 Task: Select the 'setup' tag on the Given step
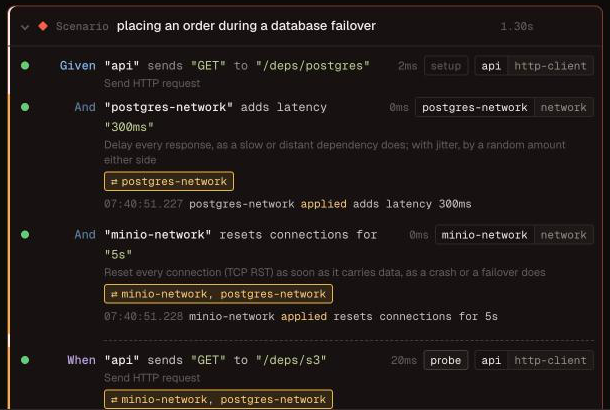446,66
